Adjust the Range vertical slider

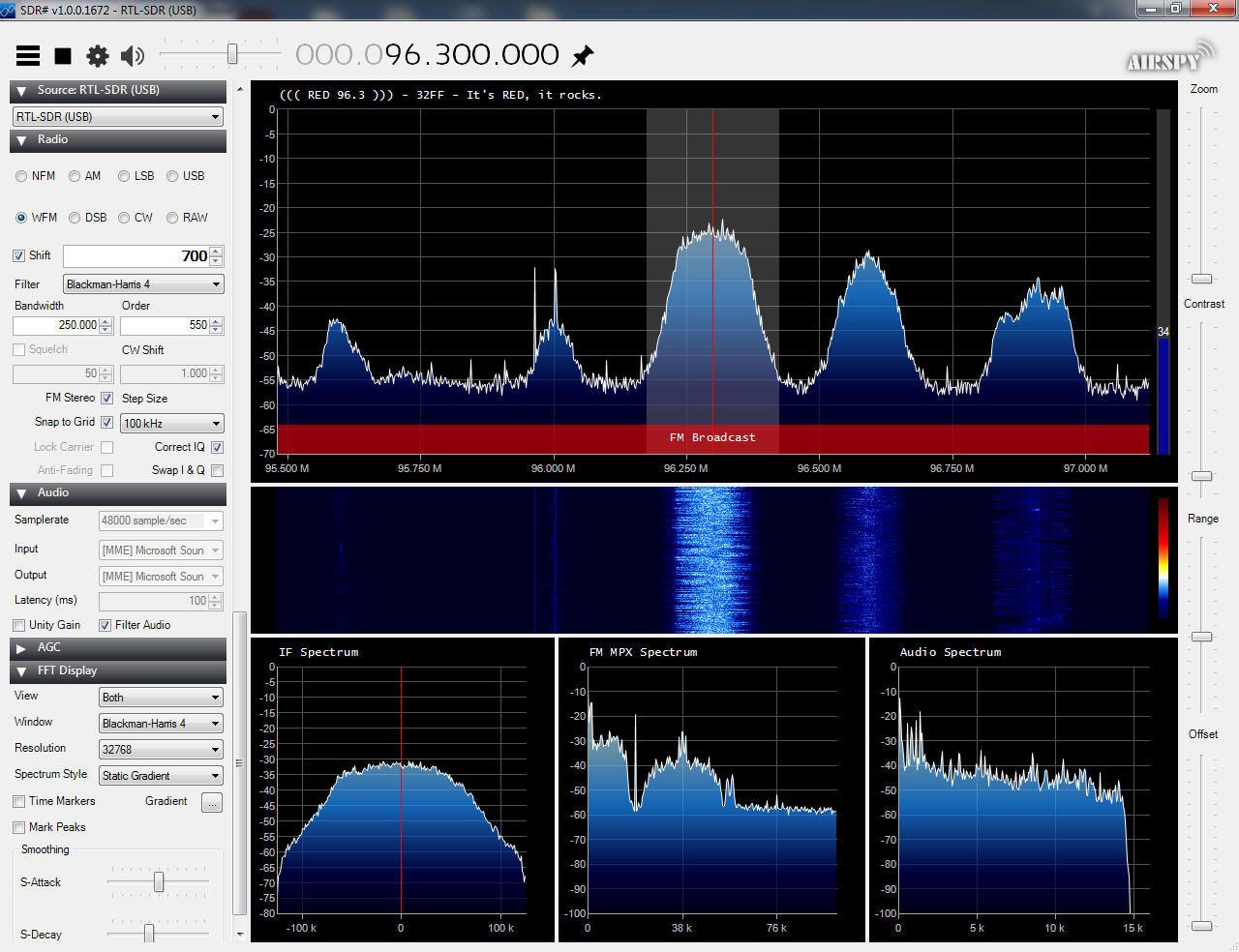tap(1201, 637)
